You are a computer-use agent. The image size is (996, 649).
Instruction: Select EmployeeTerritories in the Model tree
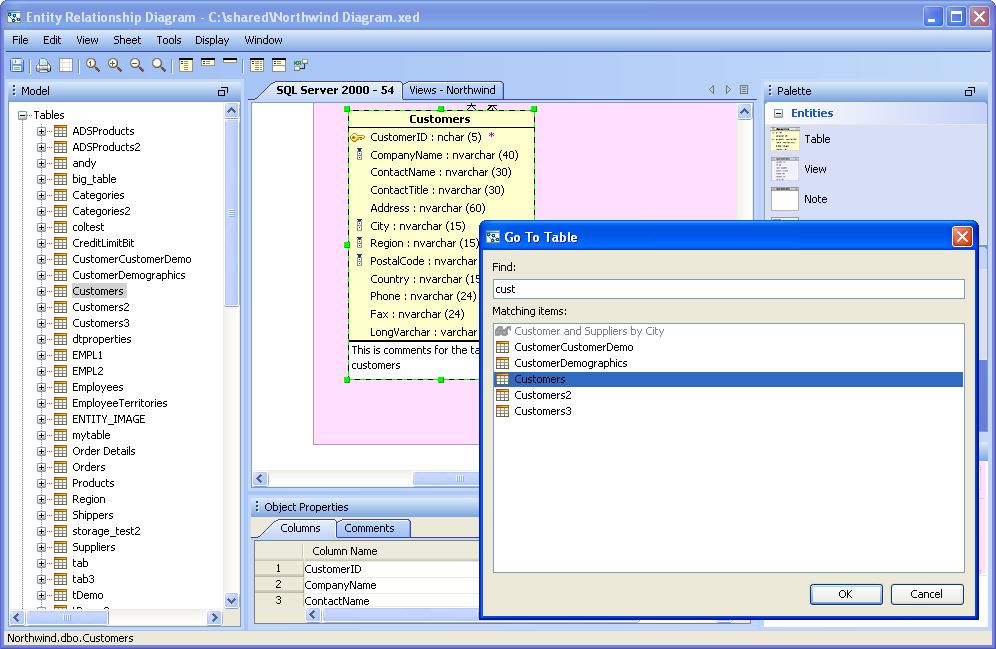pyautogui.click(x=119, y=403)
